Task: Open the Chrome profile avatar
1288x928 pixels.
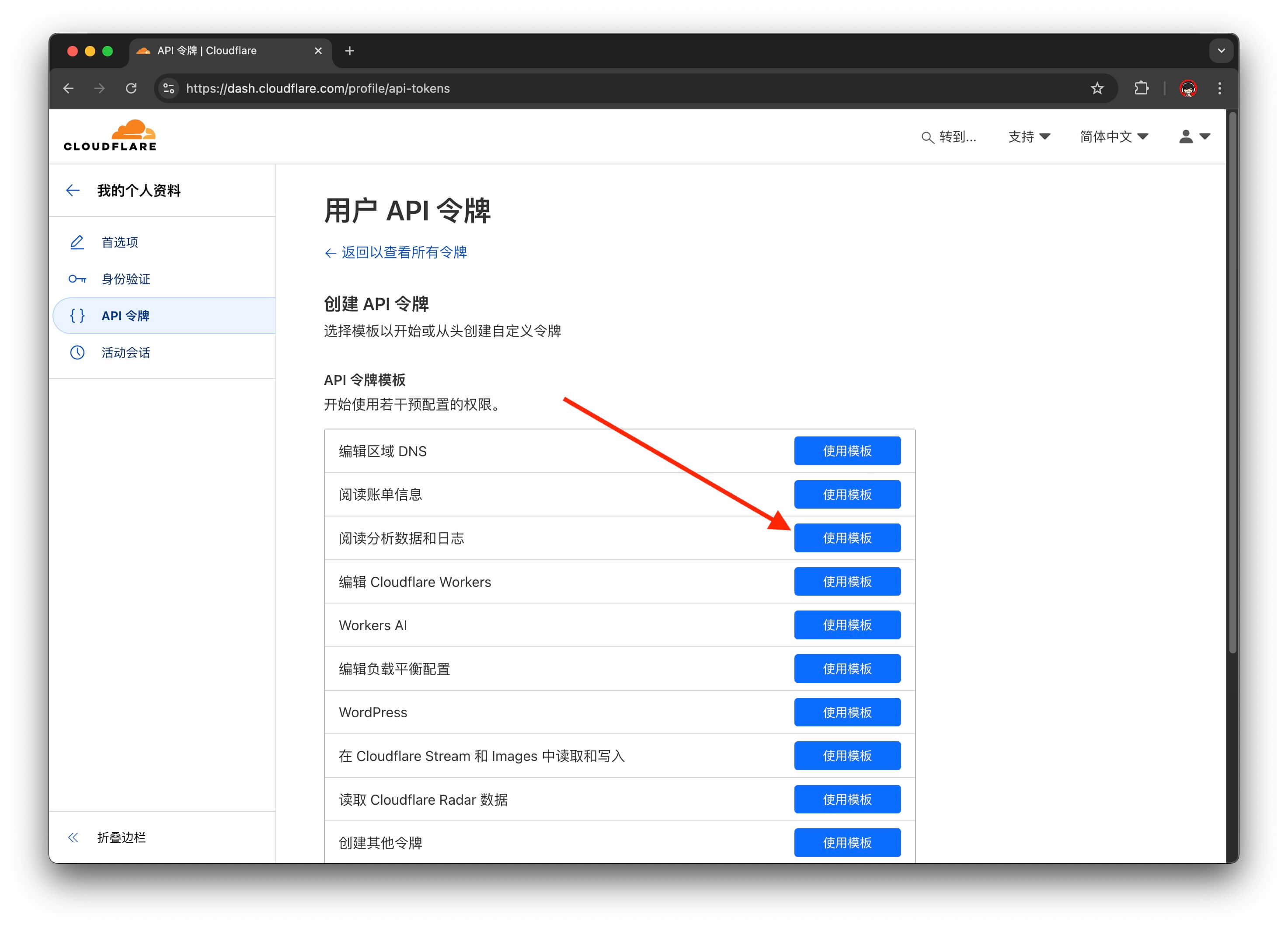Action: click(1188, 89)
